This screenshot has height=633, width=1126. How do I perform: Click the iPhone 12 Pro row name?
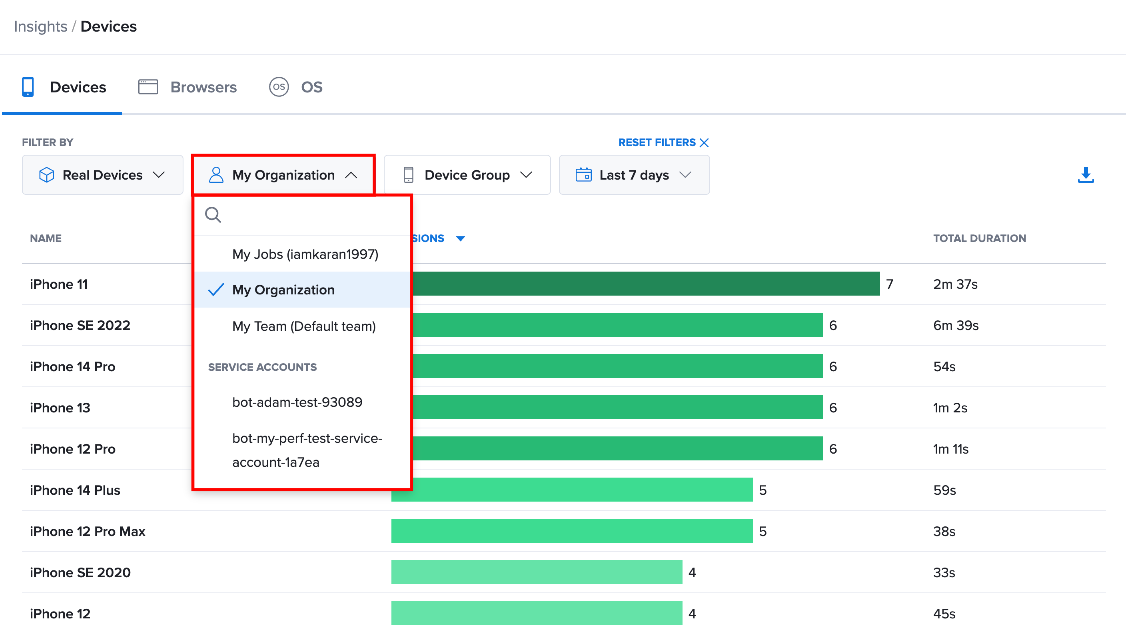click(x=73, y=449)
